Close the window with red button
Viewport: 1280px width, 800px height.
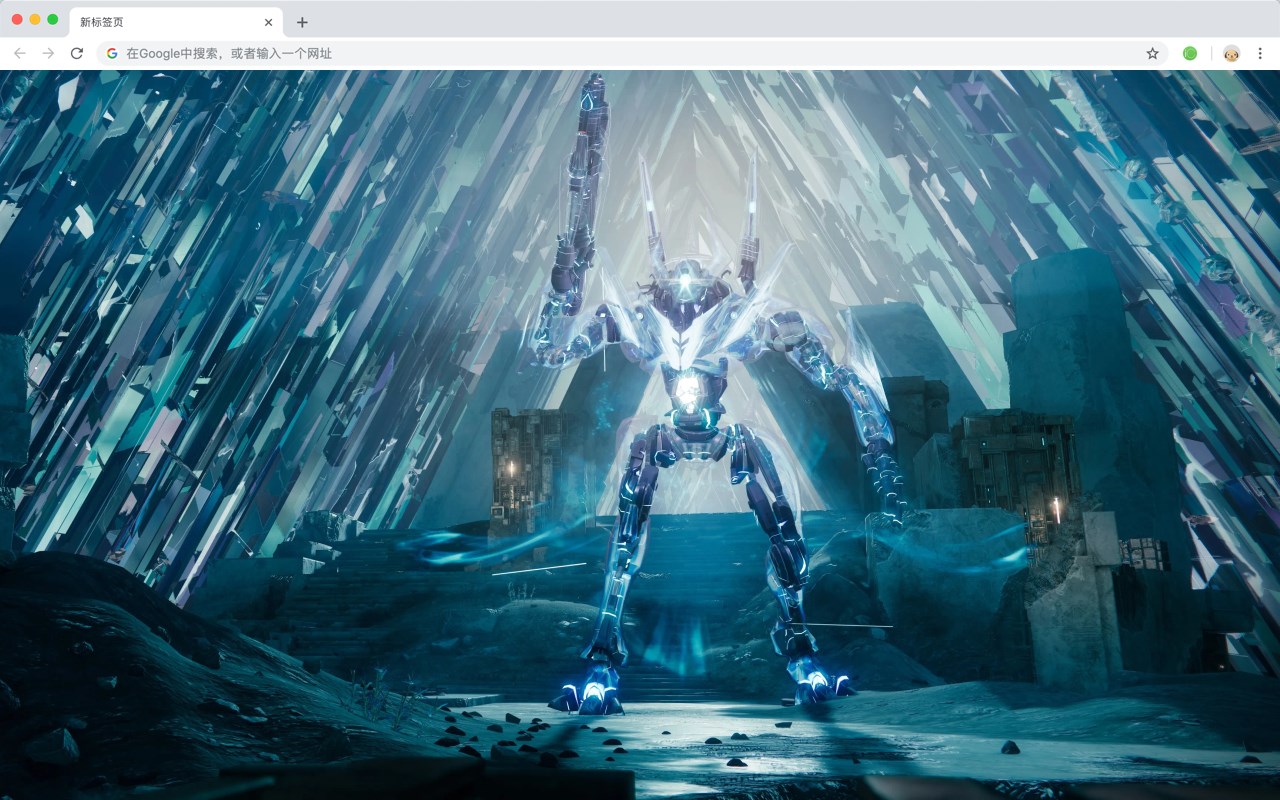click(16, 19)
